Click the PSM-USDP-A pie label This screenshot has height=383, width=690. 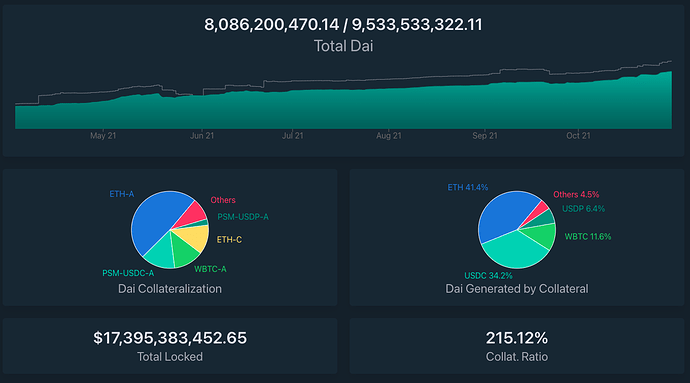click(243, 217)
